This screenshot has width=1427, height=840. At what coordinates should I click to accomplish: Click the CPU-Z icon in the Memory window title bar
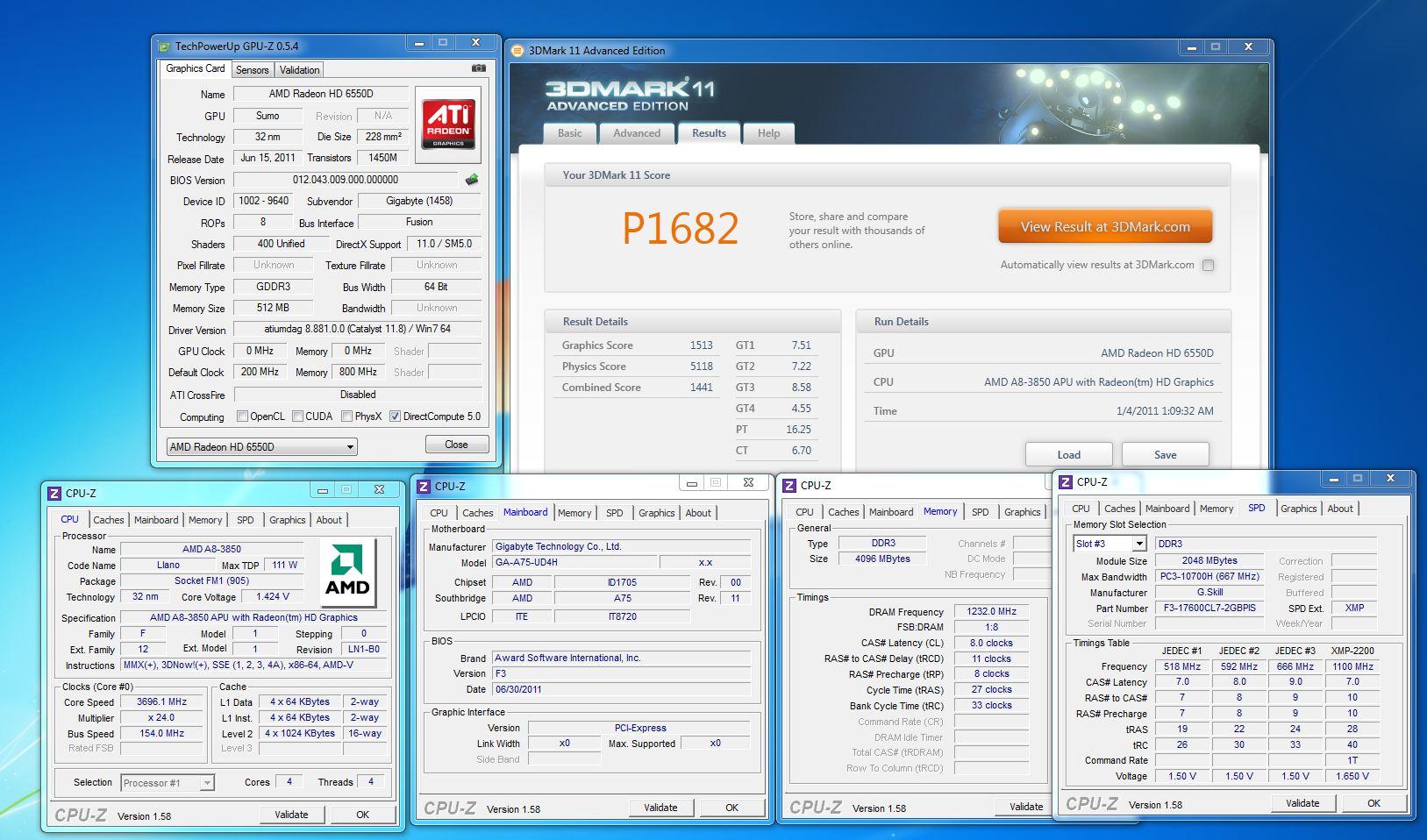(x=789, y=486)
